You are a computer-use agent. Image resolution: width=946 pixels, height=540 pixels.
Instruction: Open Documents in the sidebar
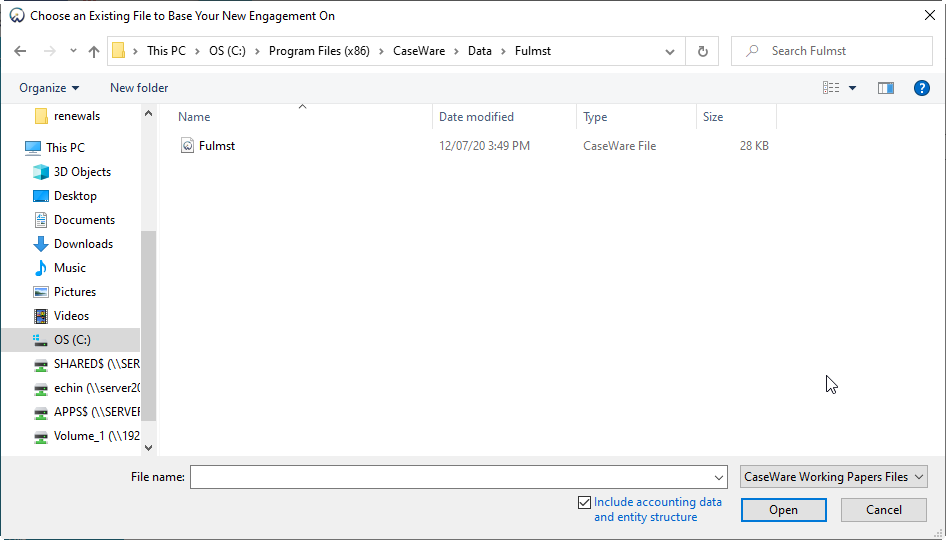coord(74,220)
